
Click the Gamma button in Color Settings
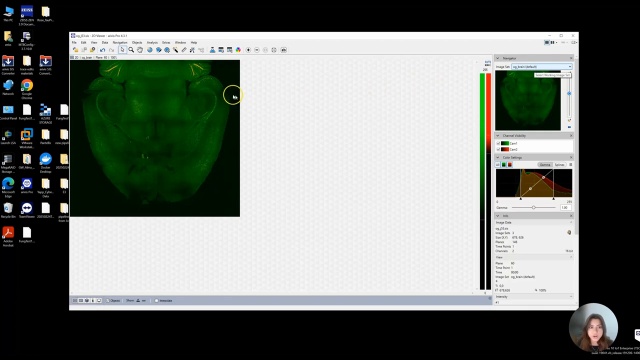(x=545, y=164)
